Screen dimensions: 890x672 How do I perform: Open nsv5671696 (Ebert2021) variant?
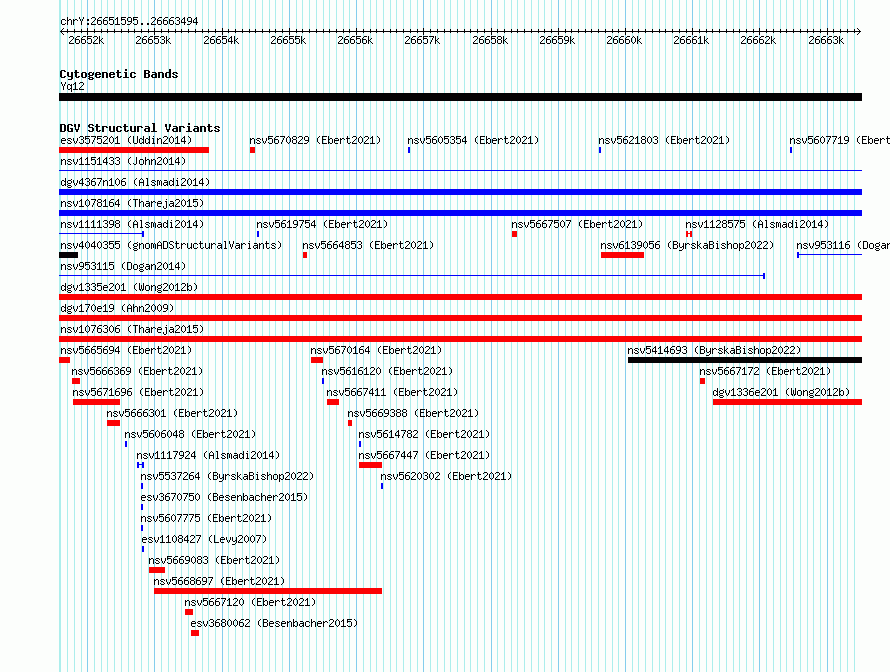pos(138,392)
